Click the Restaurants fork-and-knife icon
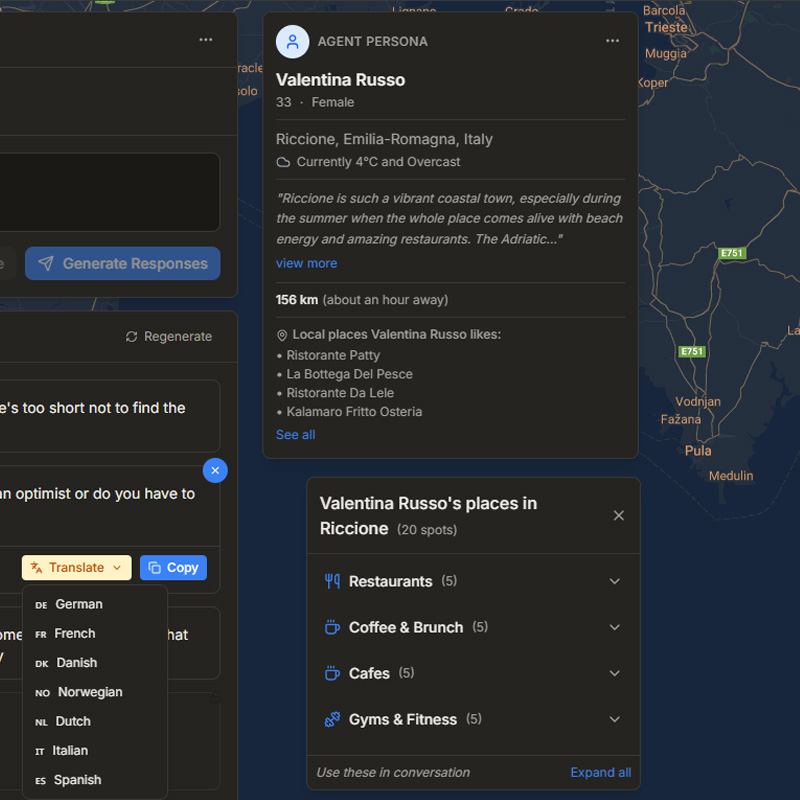This screenshot has width=800, height=800. click(332, 581)
